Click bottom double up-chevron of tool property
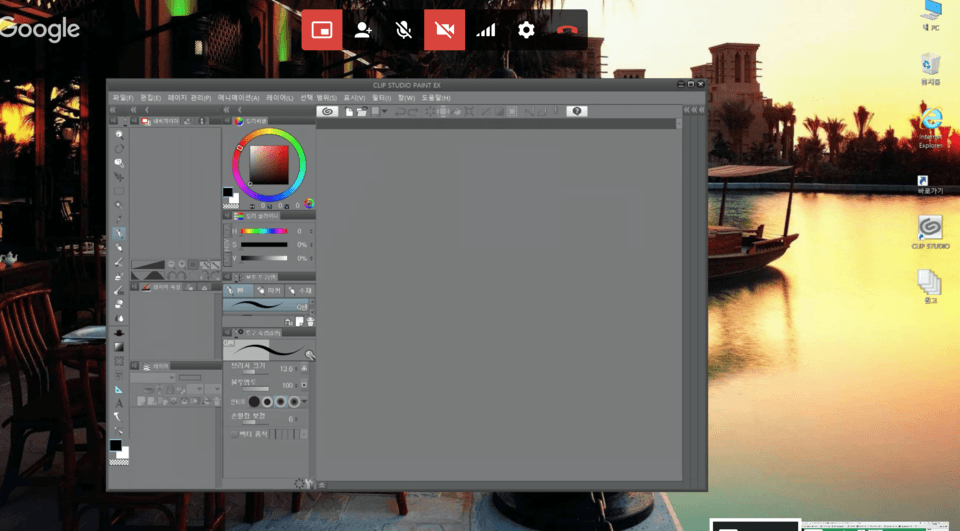The height and width of the screenshot is (531, 960). 321,484
